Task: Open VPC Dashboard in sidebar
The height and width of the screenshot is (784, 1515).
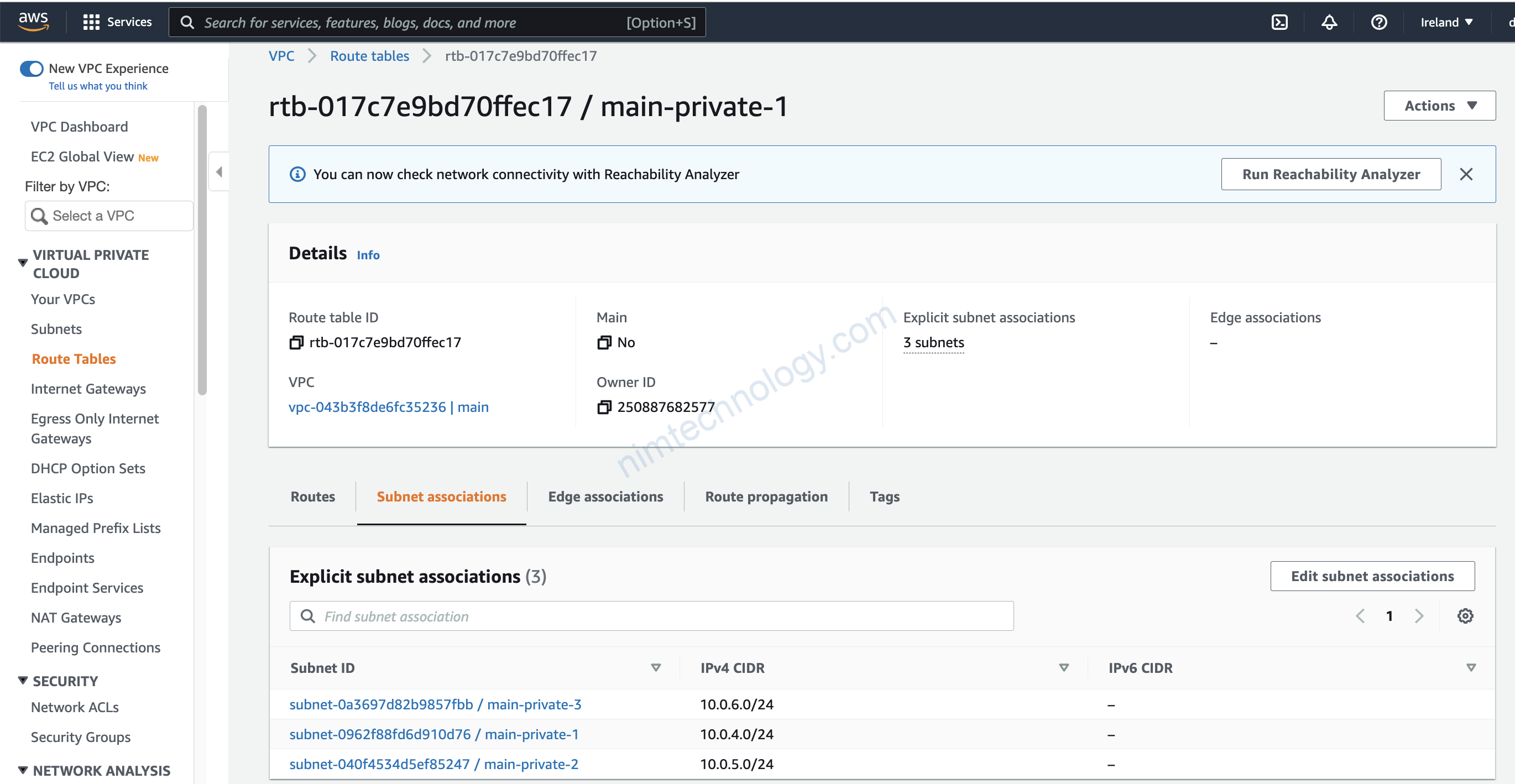Action: 80,127
